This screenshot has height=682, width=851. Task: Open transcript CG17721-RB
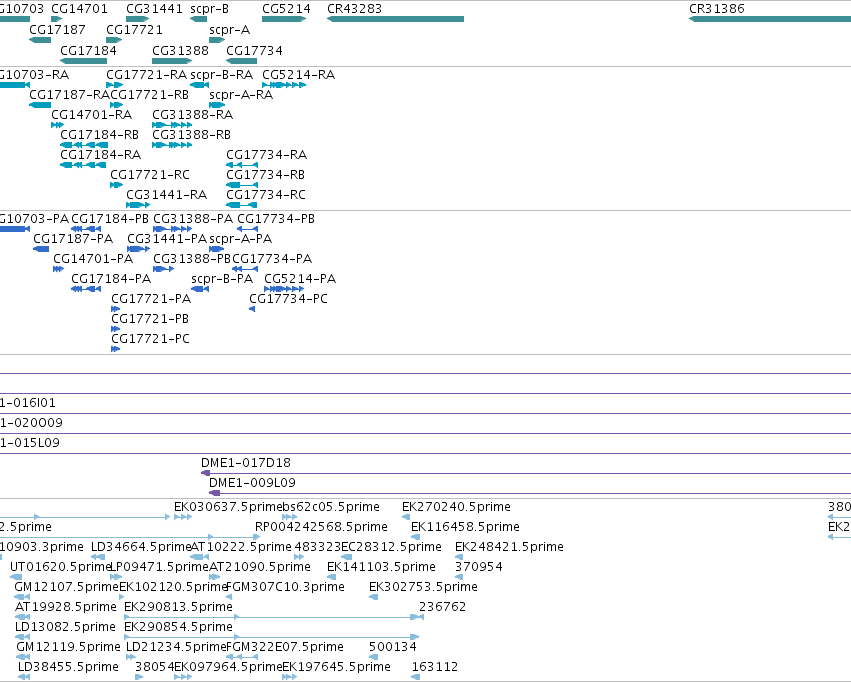click(x=150, y=94)
